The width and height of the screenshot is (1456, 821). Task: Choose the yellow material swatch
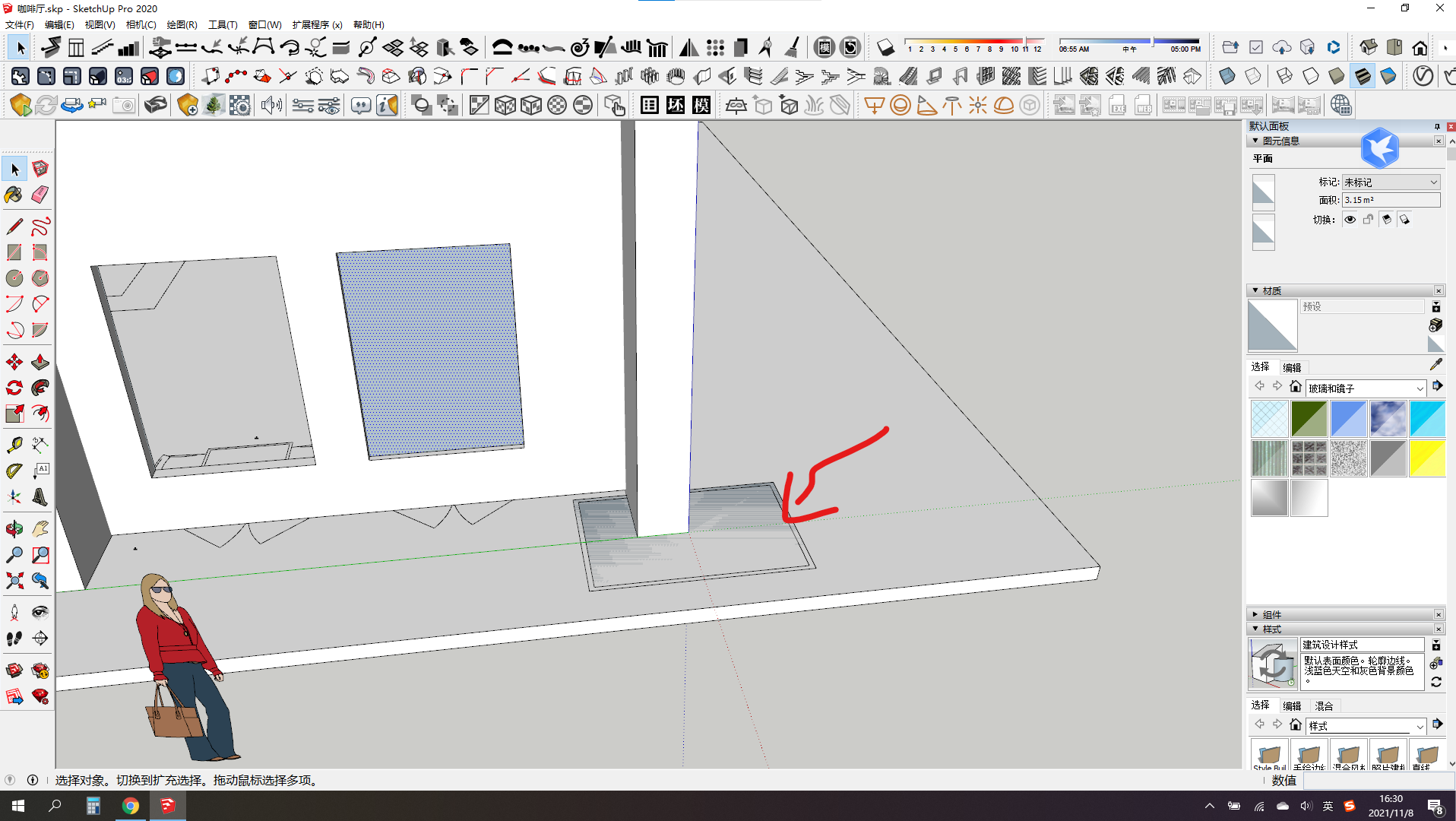[x=1427, y=458]
